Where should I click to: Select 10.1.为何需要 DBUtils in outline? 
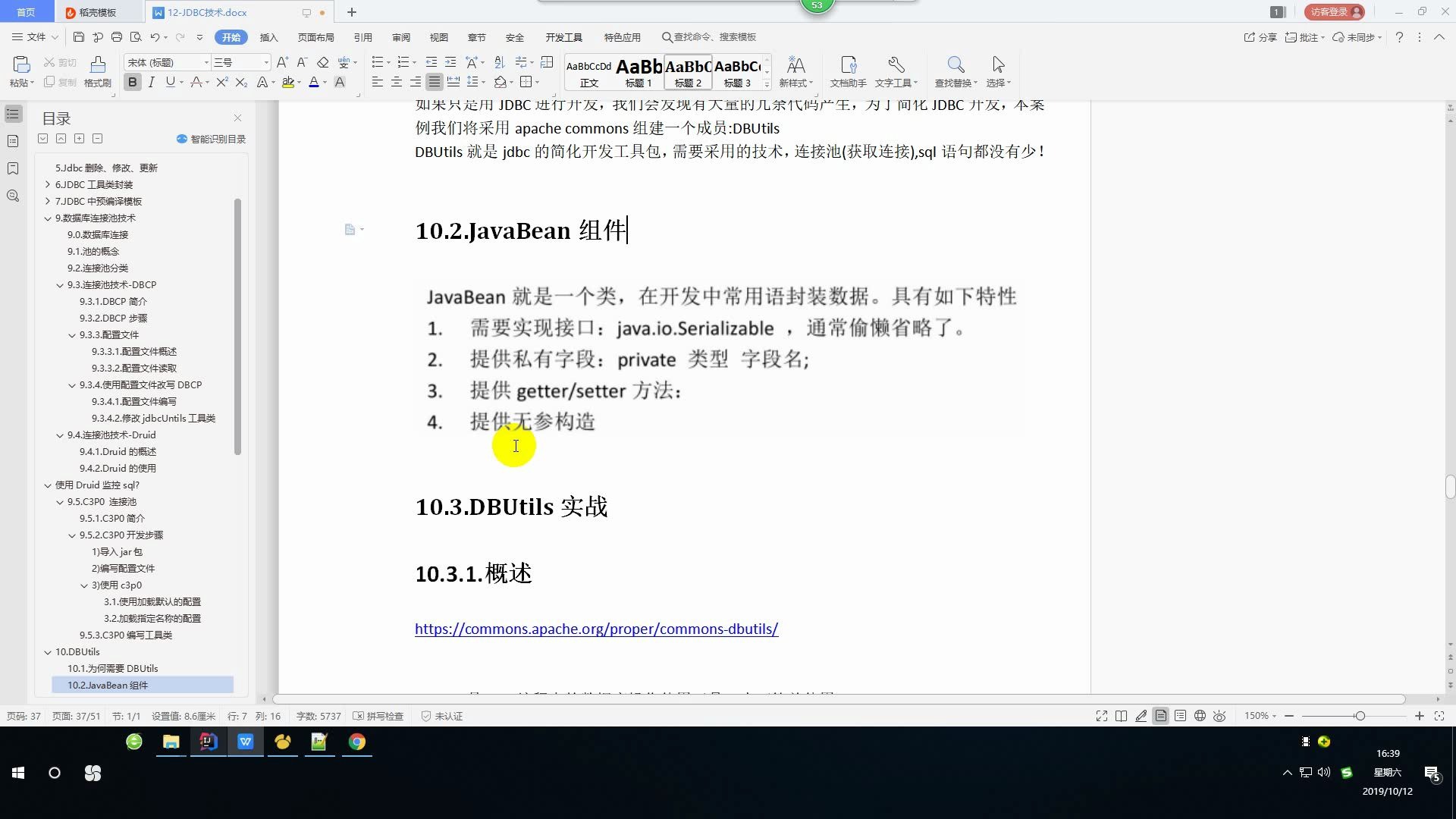tap(112, 668)
